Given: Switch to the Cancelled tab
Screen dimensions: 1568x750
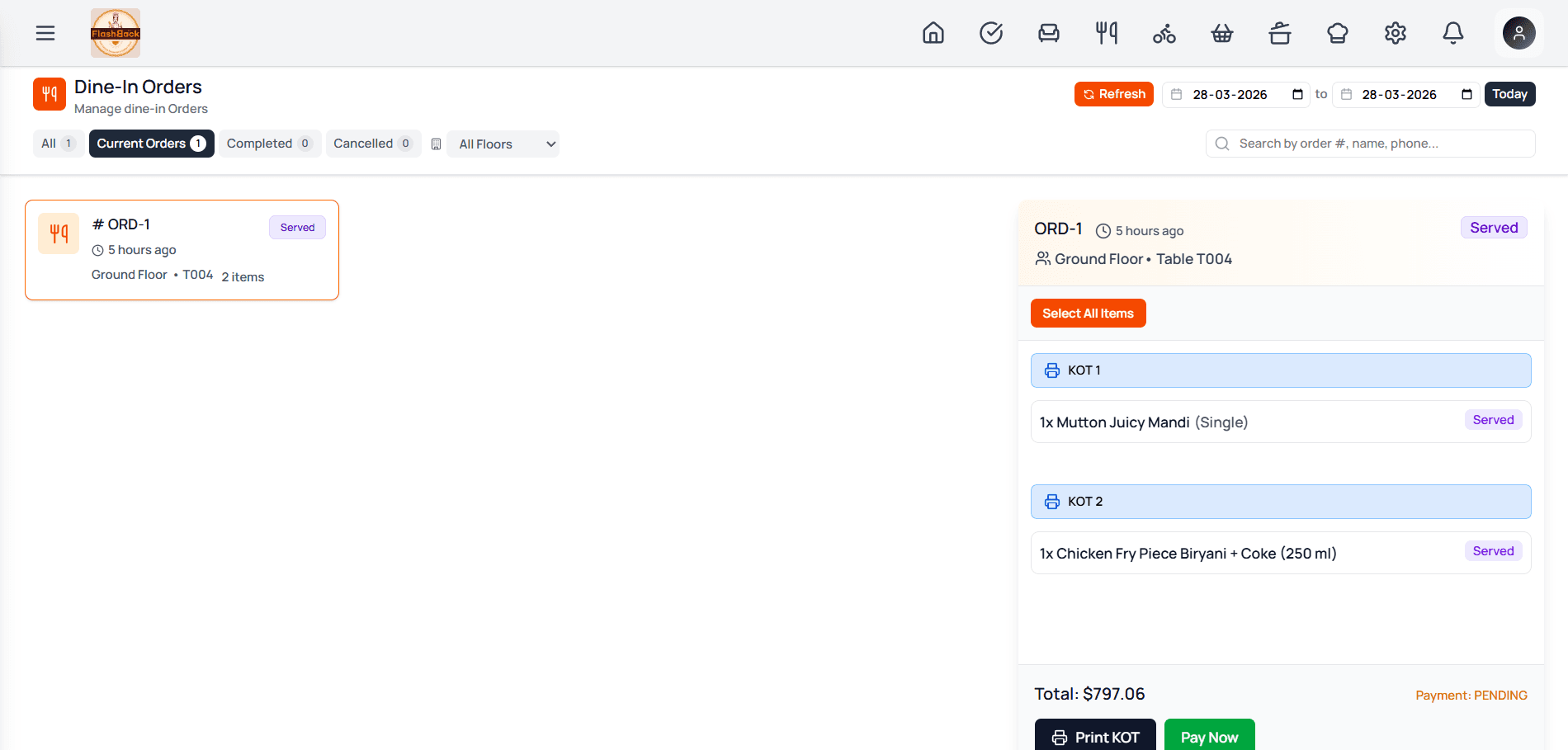Looking at the screenshot, I should pyautogui.click(x=373, y=144).
